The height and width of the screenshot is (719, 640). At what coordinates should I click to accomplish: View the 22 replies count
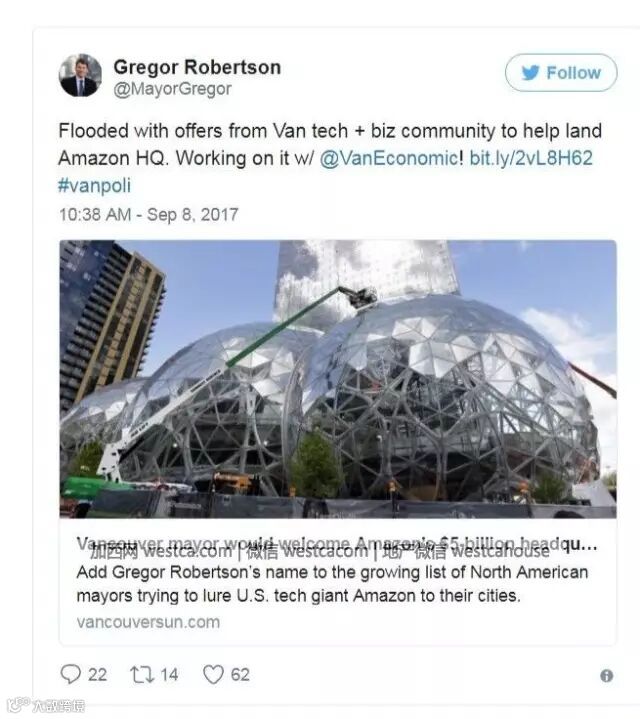click(x=97, y=675)
